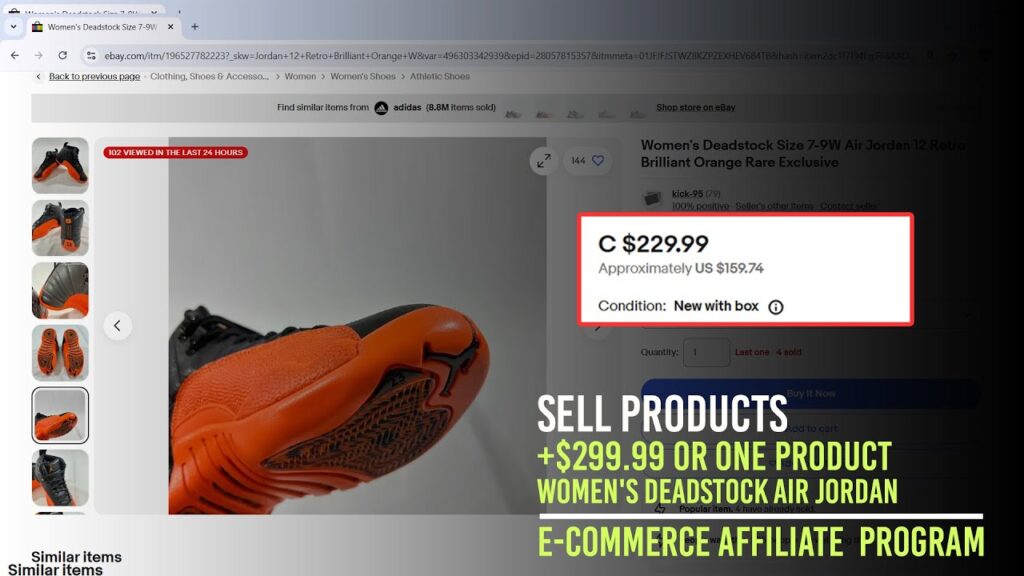Expand the product image to fullscreen
The width and height of the screenshot is (1024, 576).
coord(544,161)
